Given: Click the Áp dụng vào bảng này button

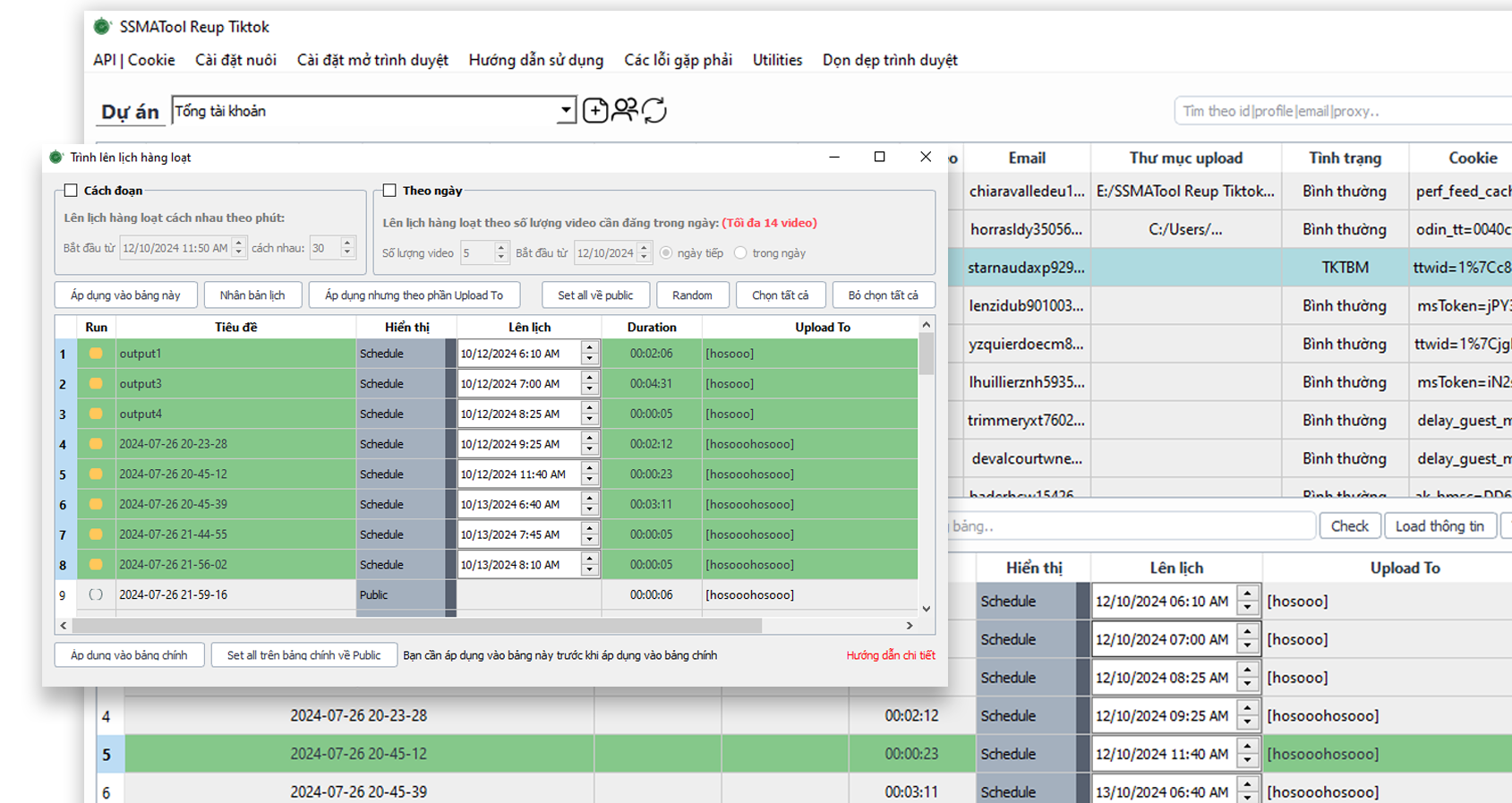Looking at the screenshot, I should click(x=125, y=295).
